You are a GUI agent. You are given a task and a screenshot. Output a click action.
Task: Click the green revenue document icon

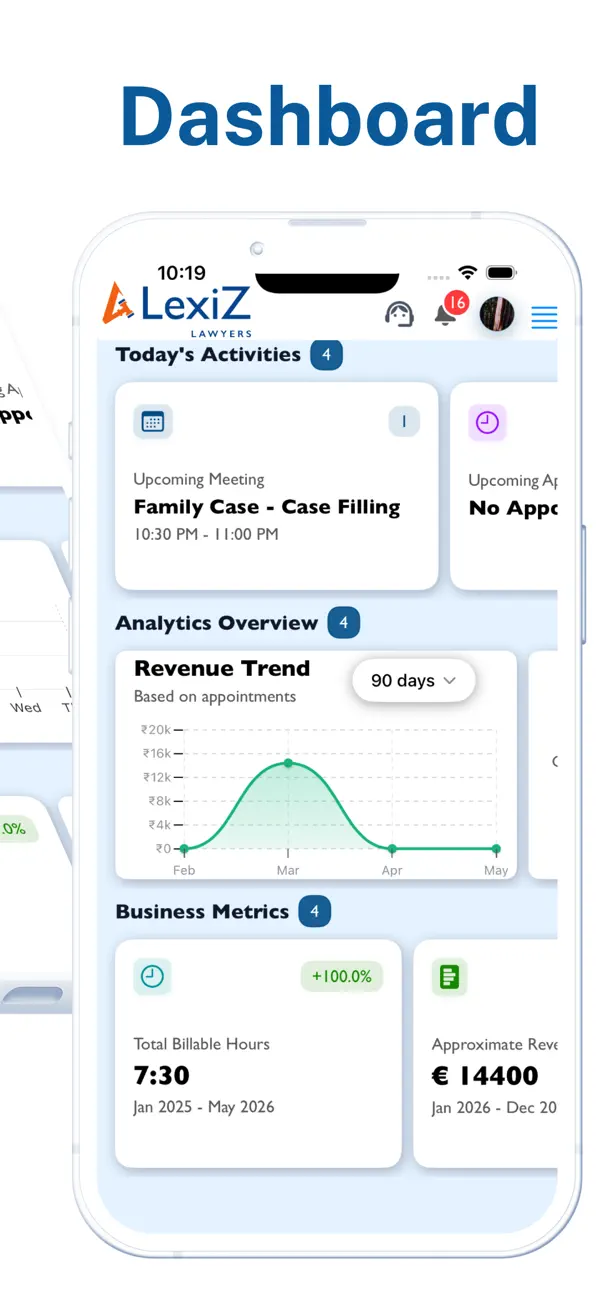tap(450, 976)
